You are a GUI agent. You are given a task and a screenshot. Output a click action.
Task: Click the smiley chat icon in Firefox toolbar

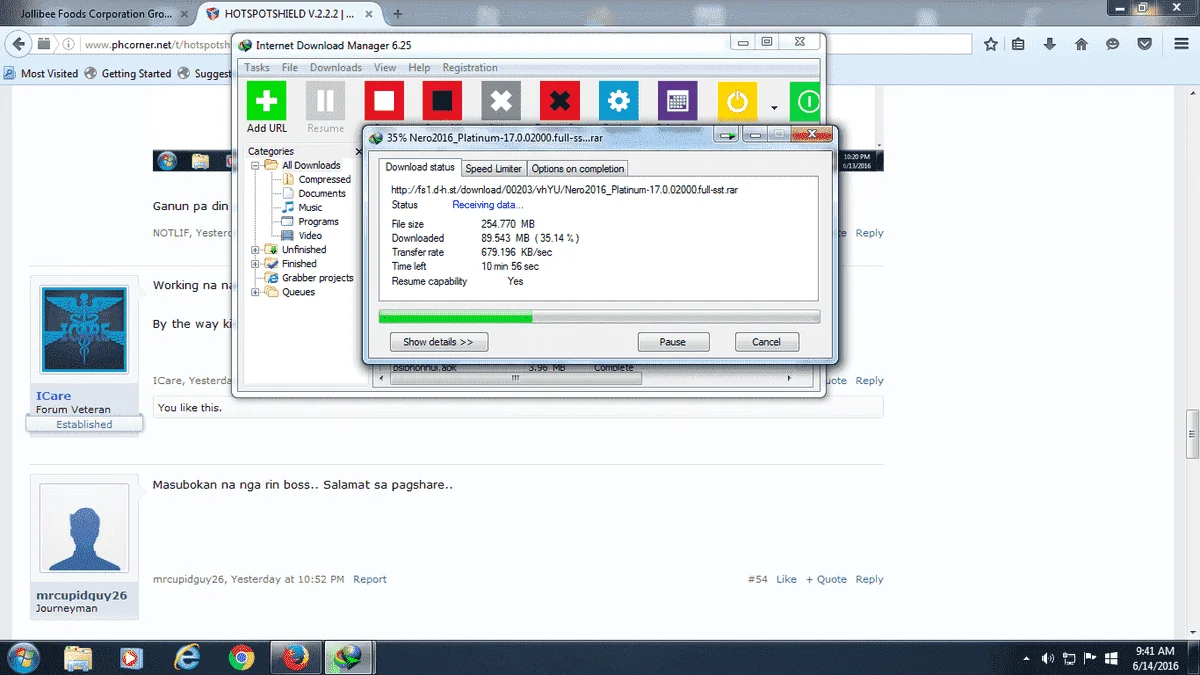[1112, 44]
